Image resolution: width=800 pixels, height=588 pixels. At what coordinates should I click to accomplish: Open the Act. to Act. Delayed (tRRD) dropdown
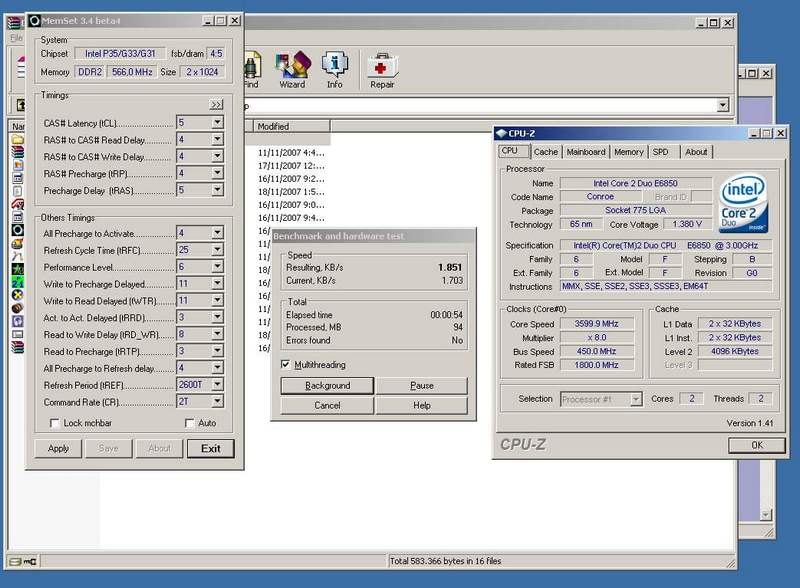217,317
